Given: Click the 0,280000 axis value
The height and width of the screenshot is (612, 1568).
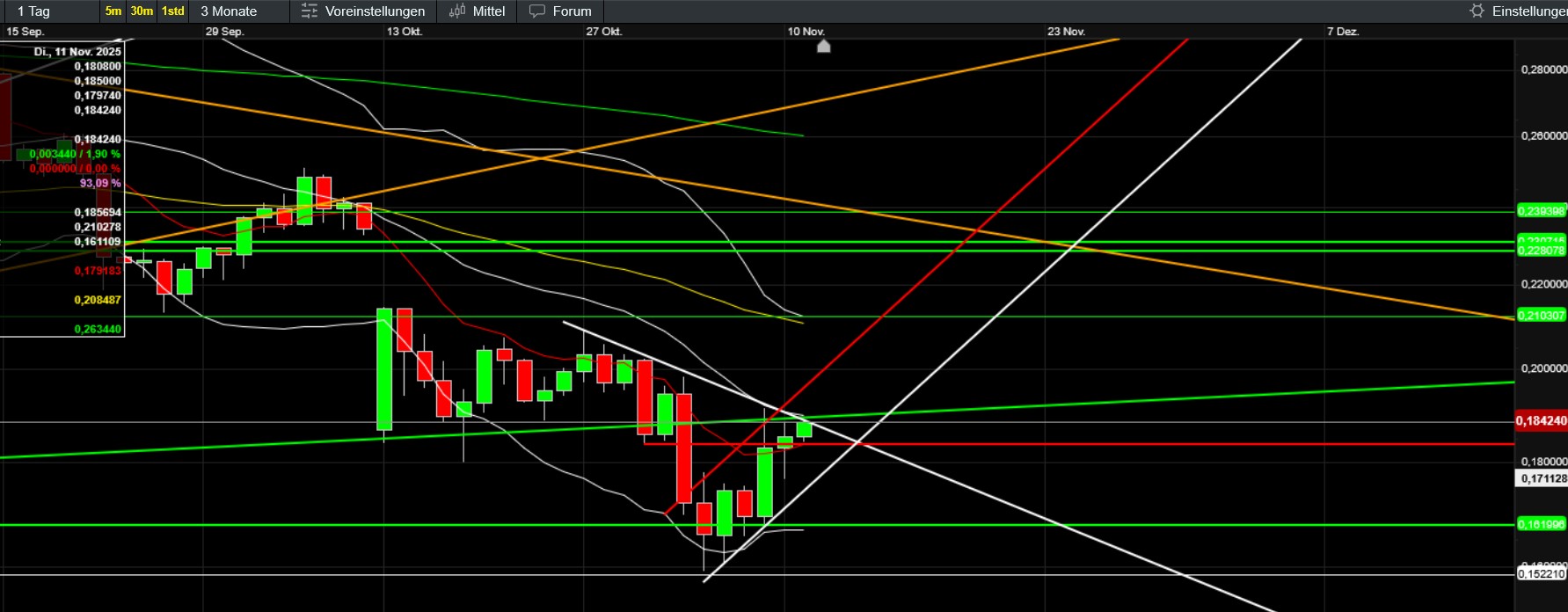Looking at the screenshot, I should coord(1543,69).
